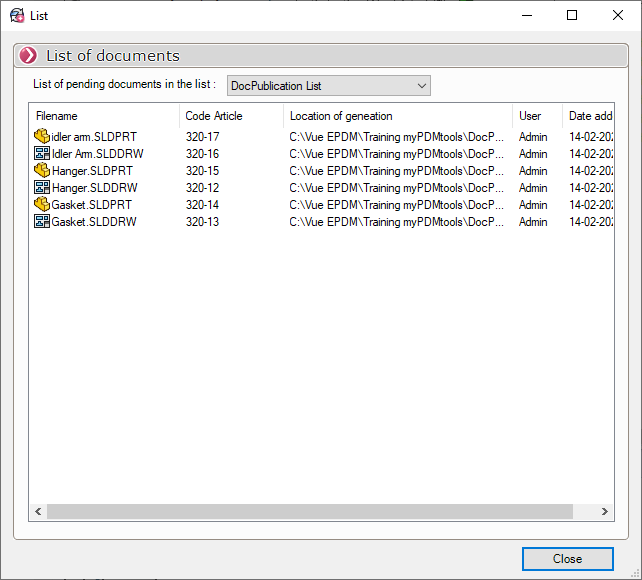Click the part icon for idler arm.SLDPRT
642x580 pixels.
[x=42, y=137]
